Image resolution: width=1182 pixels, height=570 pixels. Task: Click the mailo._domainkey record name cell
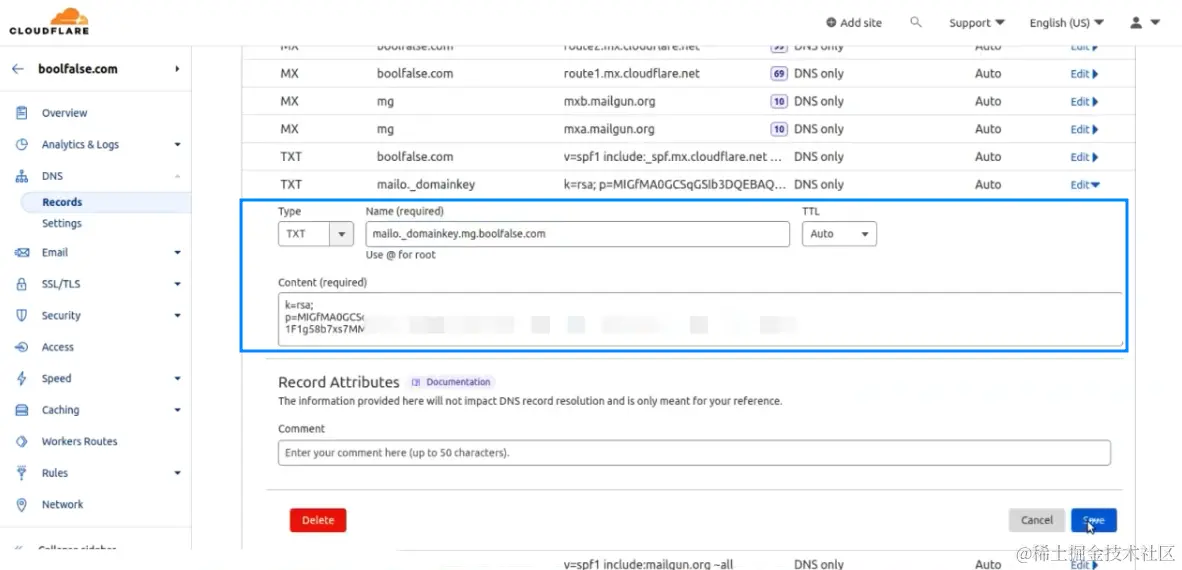pyautogui.click(x=426, y=185)
